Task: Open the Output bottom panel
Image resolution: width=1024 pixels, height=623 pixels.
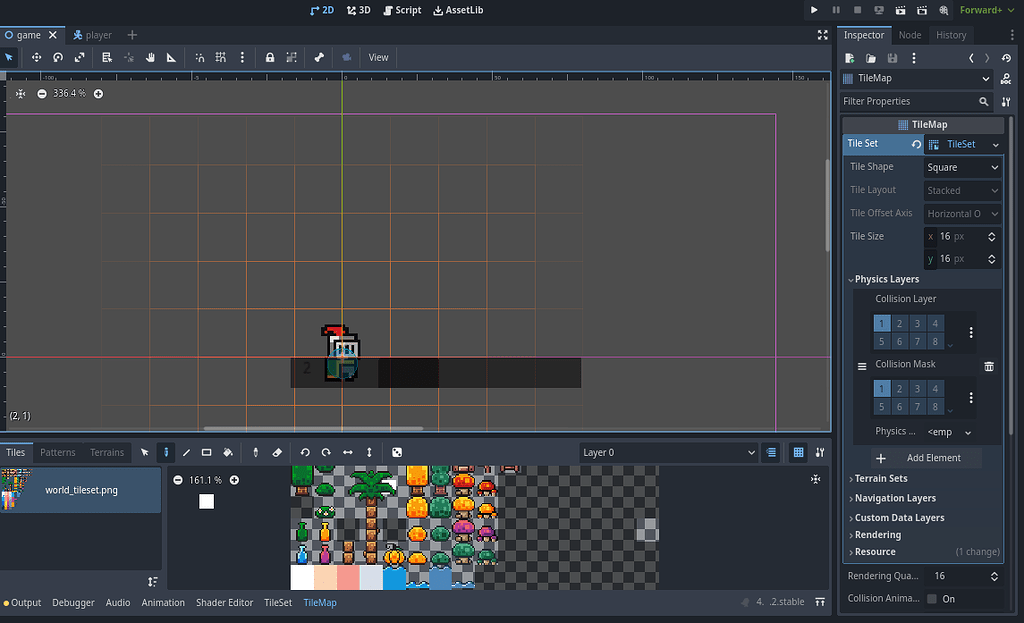Action: pos(23,603)
